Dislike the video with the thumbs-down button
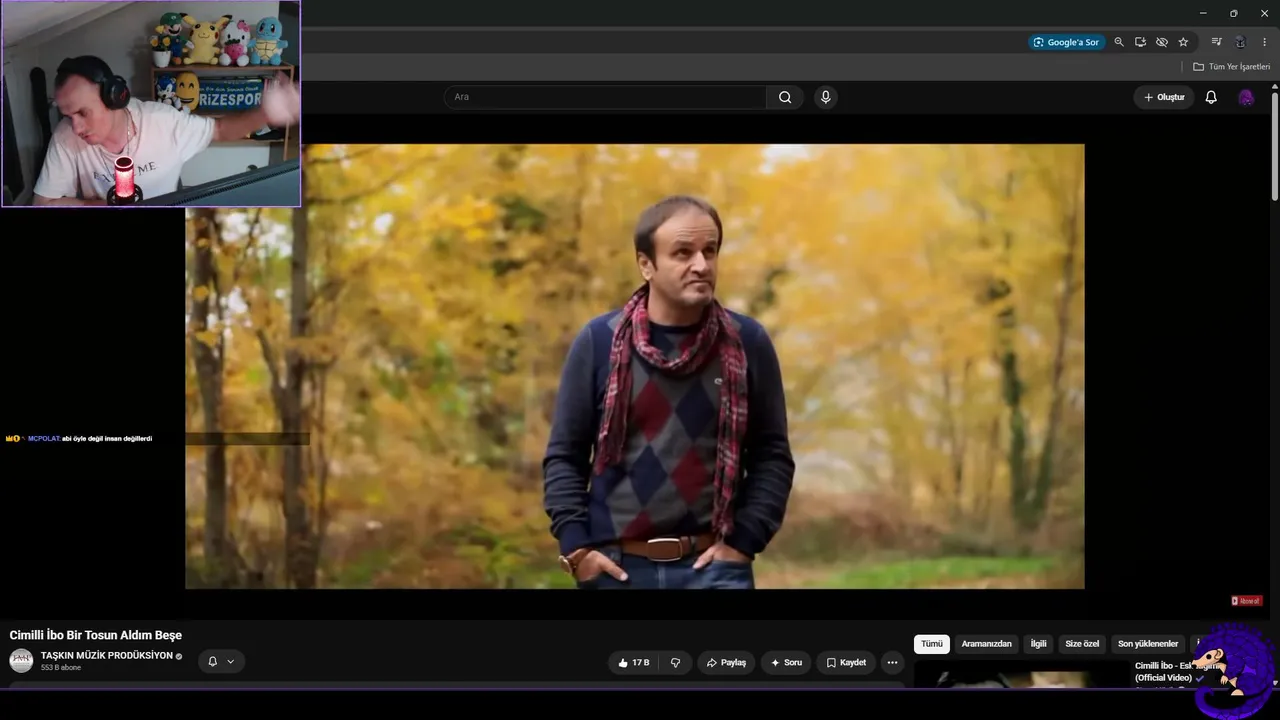The width and height of the screenshot is (1280, 720). [675, 662]
